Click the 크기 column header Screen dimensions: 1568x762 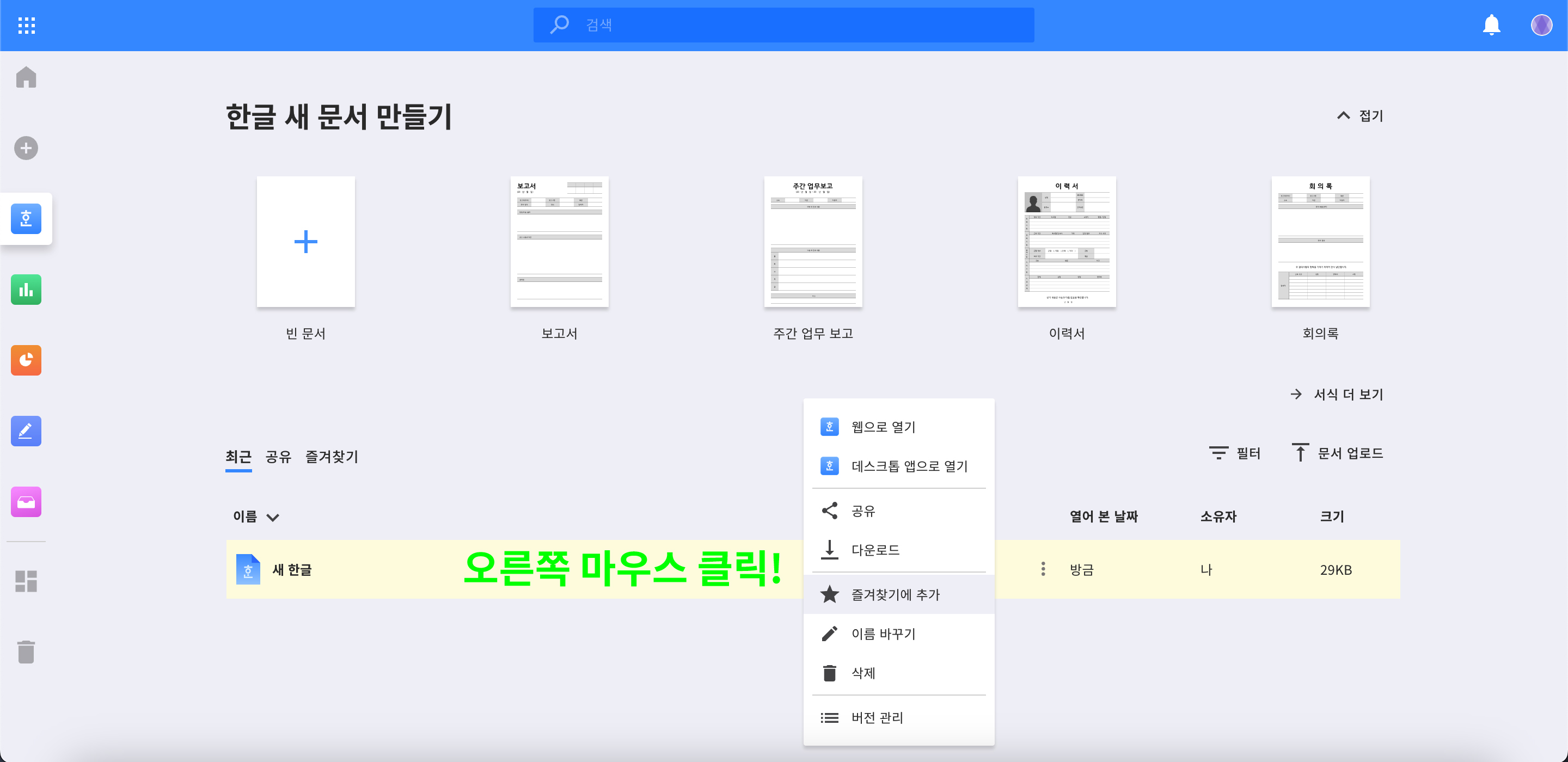(x=1332, y=516)
